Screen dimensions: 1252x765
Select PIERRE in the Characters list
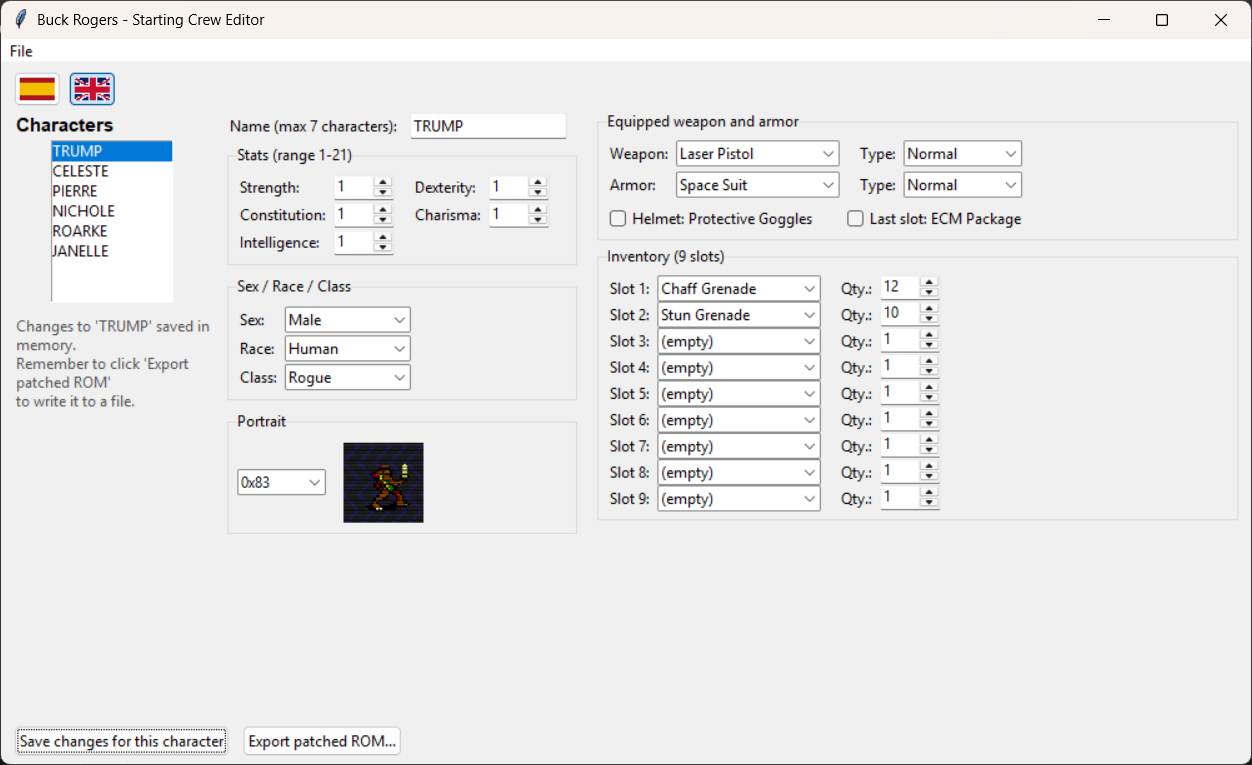coord(112,191)
